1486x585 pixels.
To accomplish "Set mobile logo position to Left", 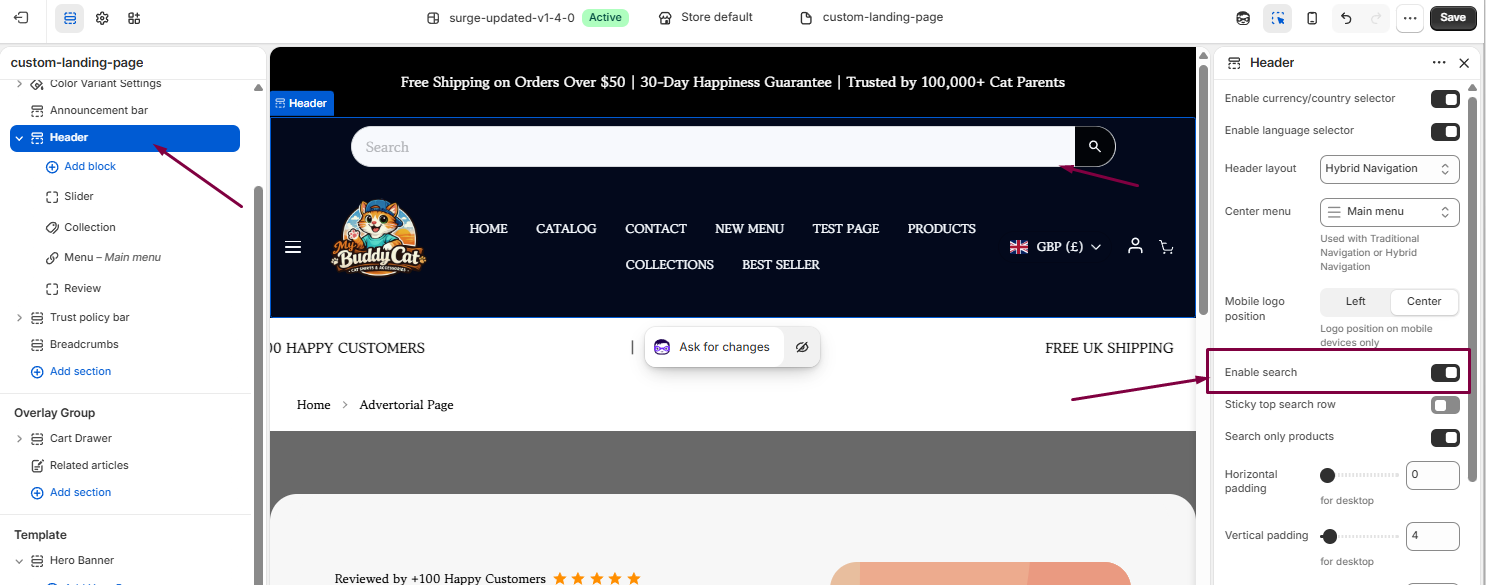I will 1355,301.
